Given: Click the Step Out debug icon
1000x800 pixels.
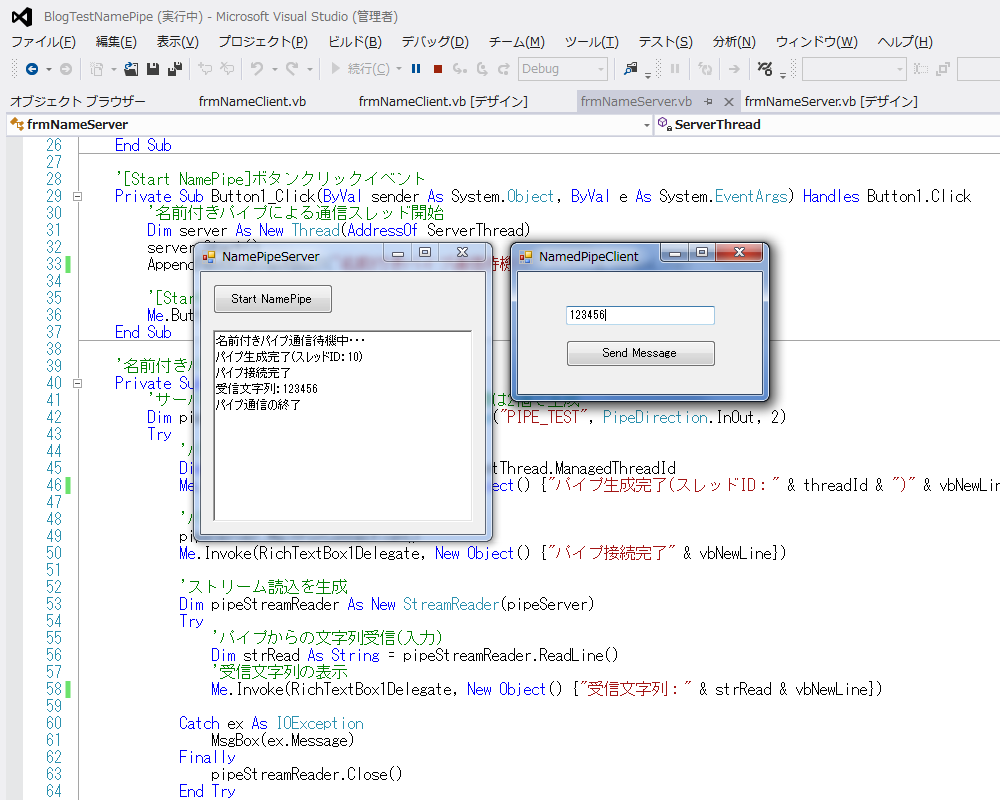Looking at the screenshot, I should tap(504, 69).
